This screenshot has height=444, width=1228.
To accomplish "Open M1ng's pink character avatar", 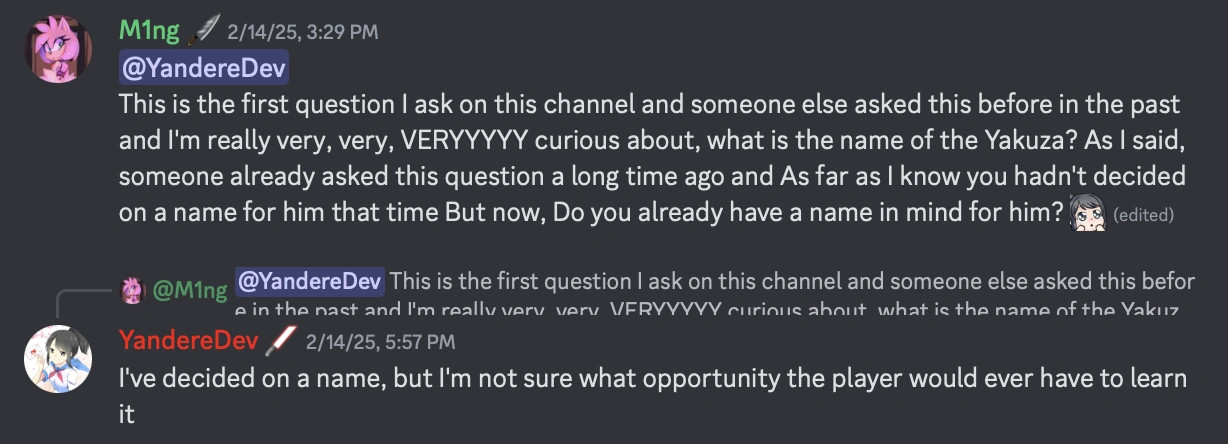I will 59,49.
